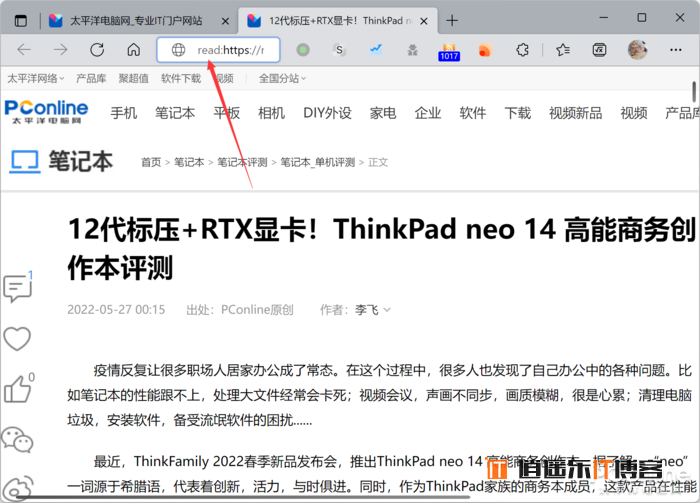Open the 聚超值 top link

point(133,79)
